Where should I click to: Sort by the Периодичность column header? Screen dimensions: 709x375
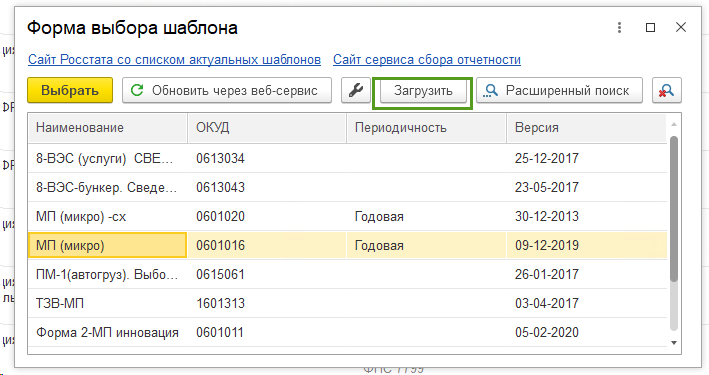pos(426,128)
